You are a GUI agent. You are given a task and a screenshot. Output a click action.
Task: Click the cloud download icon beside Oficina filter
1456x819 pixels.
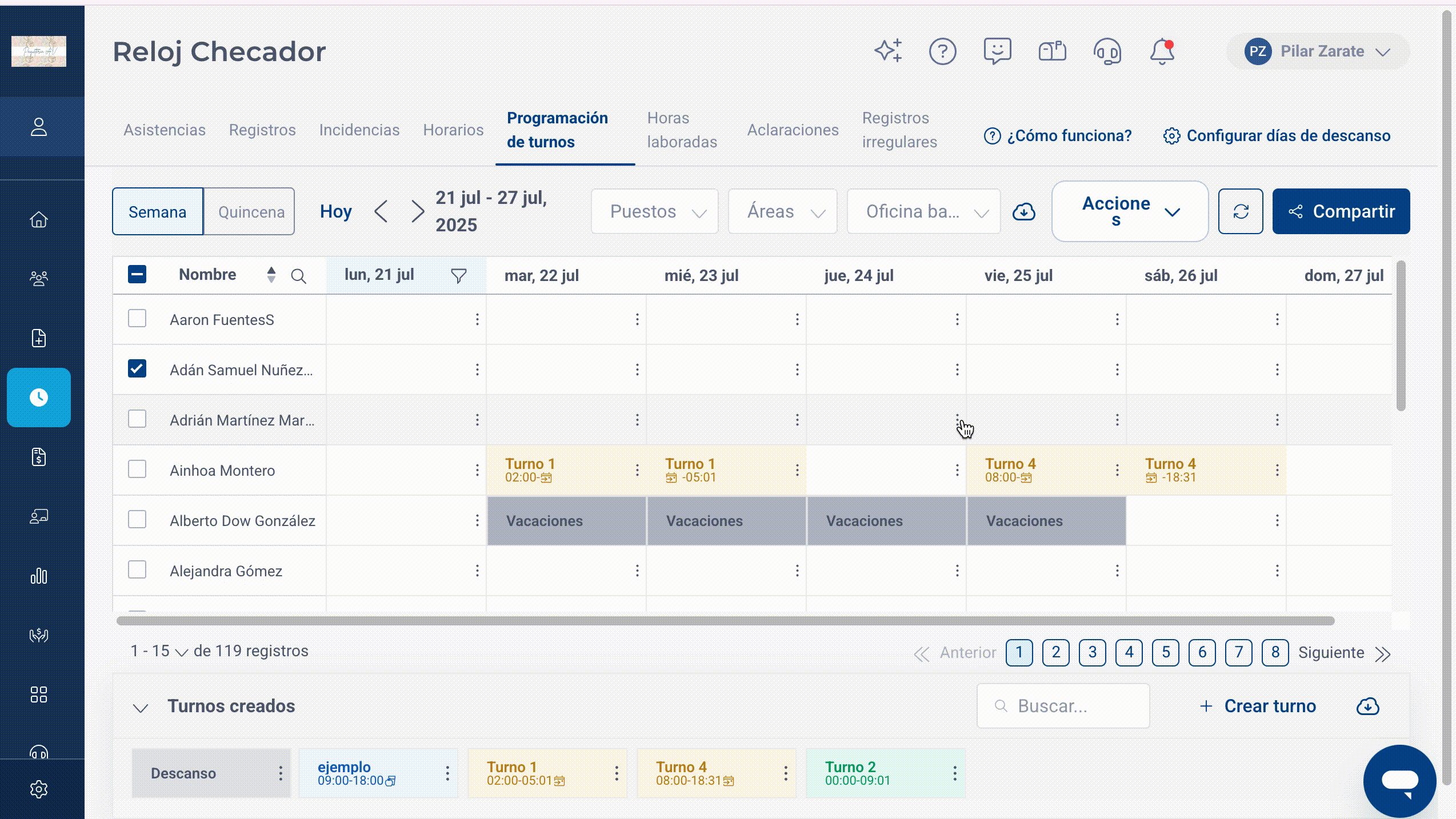(x=1024, y=212)
